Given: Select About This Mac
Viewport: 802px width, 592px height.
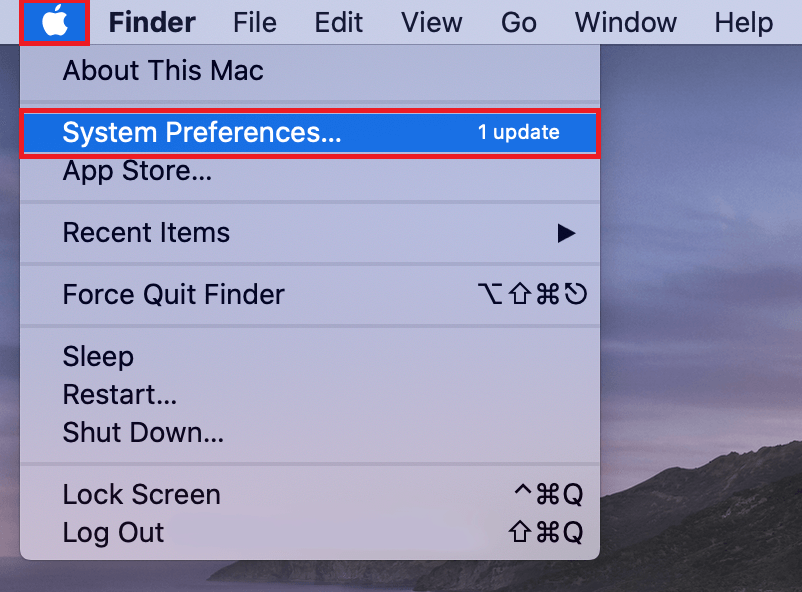Looking at the screenshot, I should (x=163, y=71).
